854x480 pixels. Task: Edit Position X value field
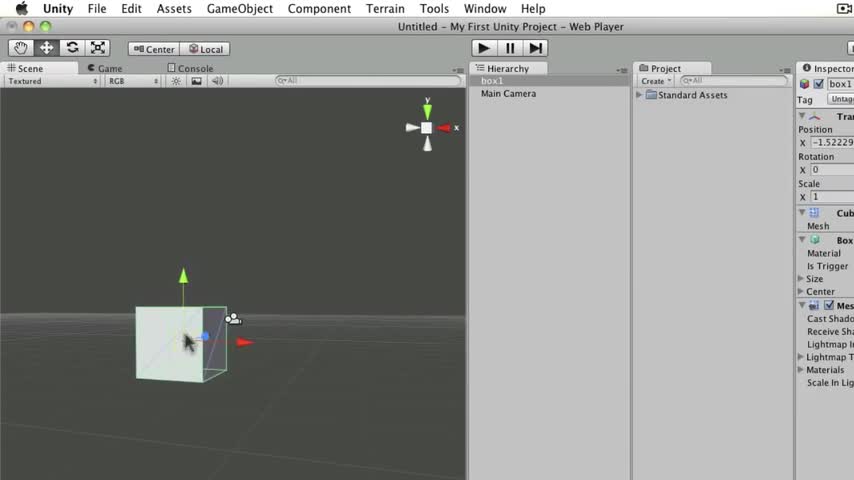coord(832,142)
